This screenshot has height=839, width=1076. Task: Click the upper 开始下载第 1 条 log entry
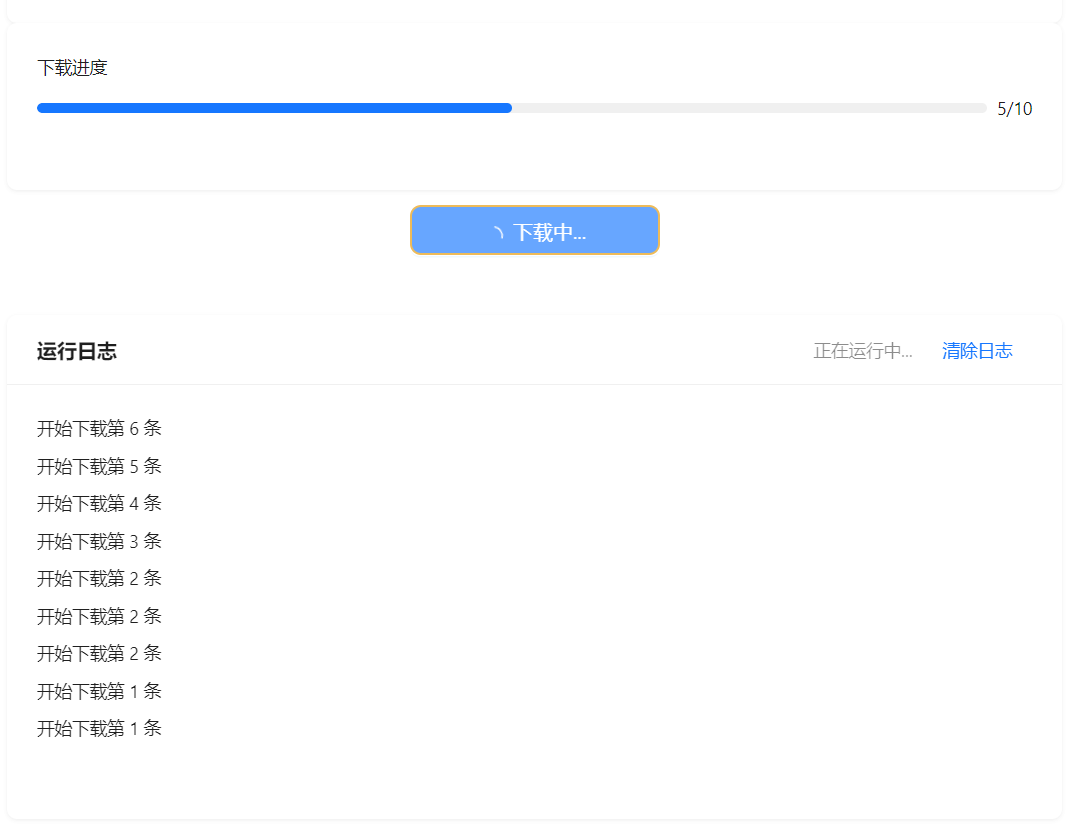click(99, 691)
